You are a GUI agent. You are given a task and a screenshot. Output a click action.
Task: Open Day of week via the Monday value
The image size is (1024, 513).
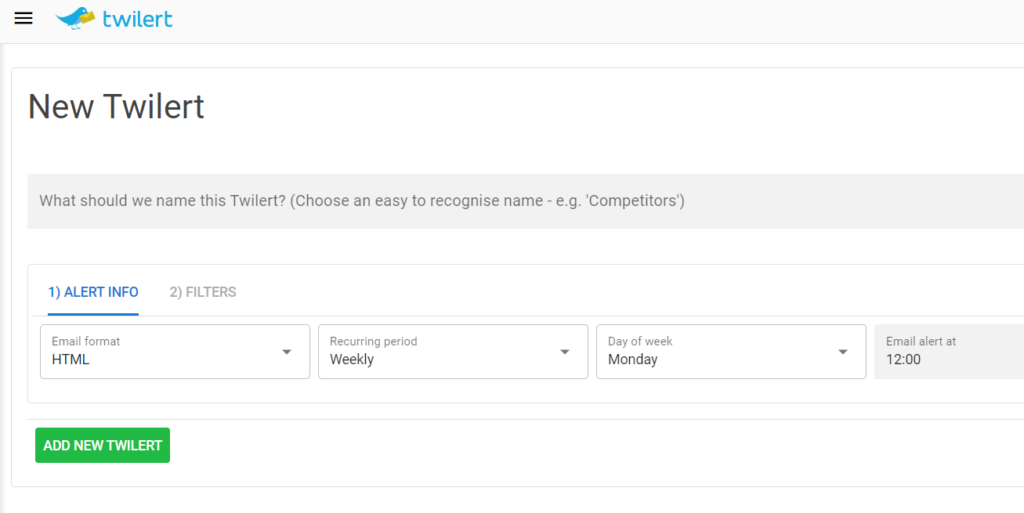pos(633,360)
